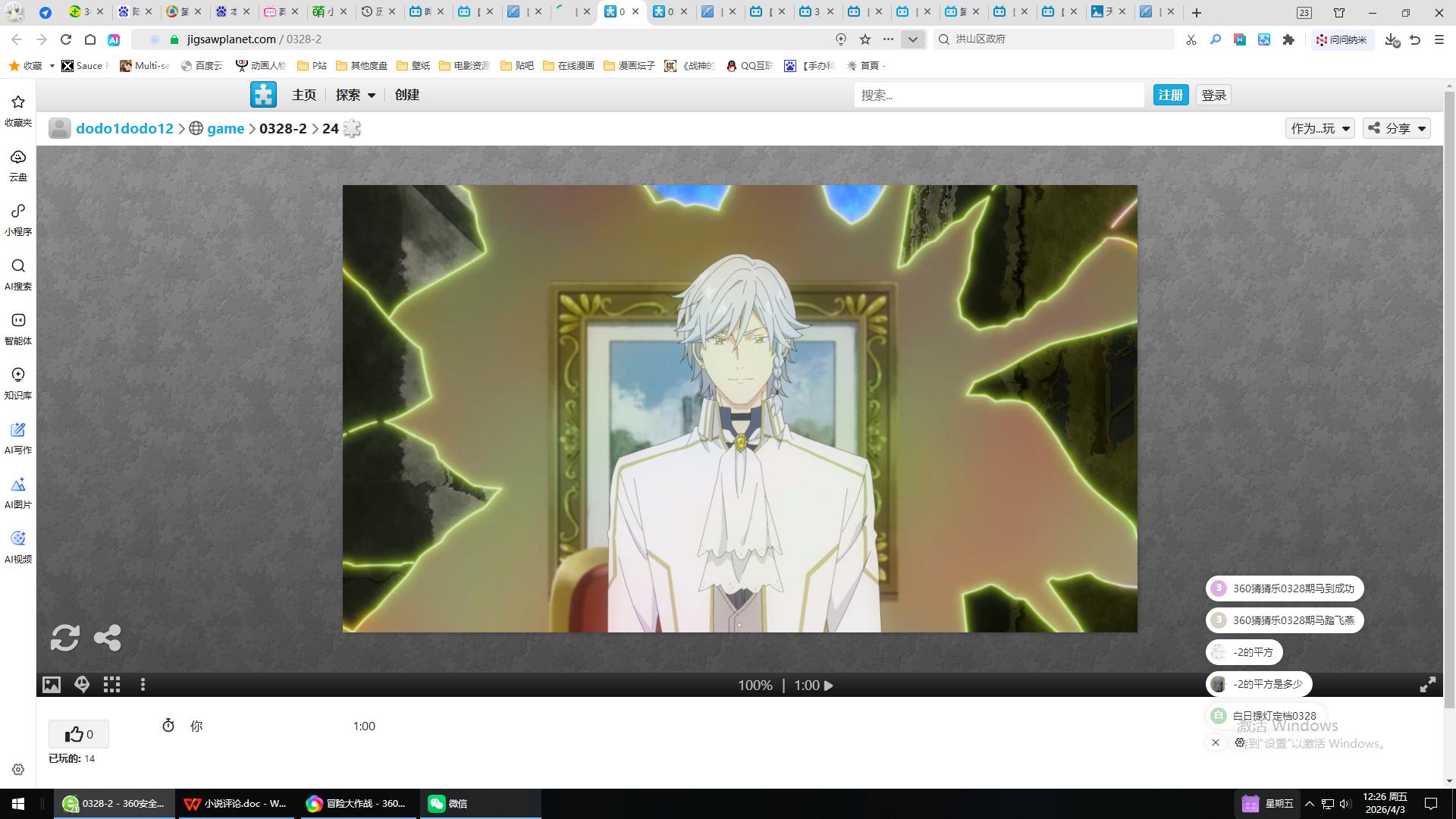The height and width of the screenshot is (819, 1456).
Task: Click the share icon beside restart
Action: point(108,638)
